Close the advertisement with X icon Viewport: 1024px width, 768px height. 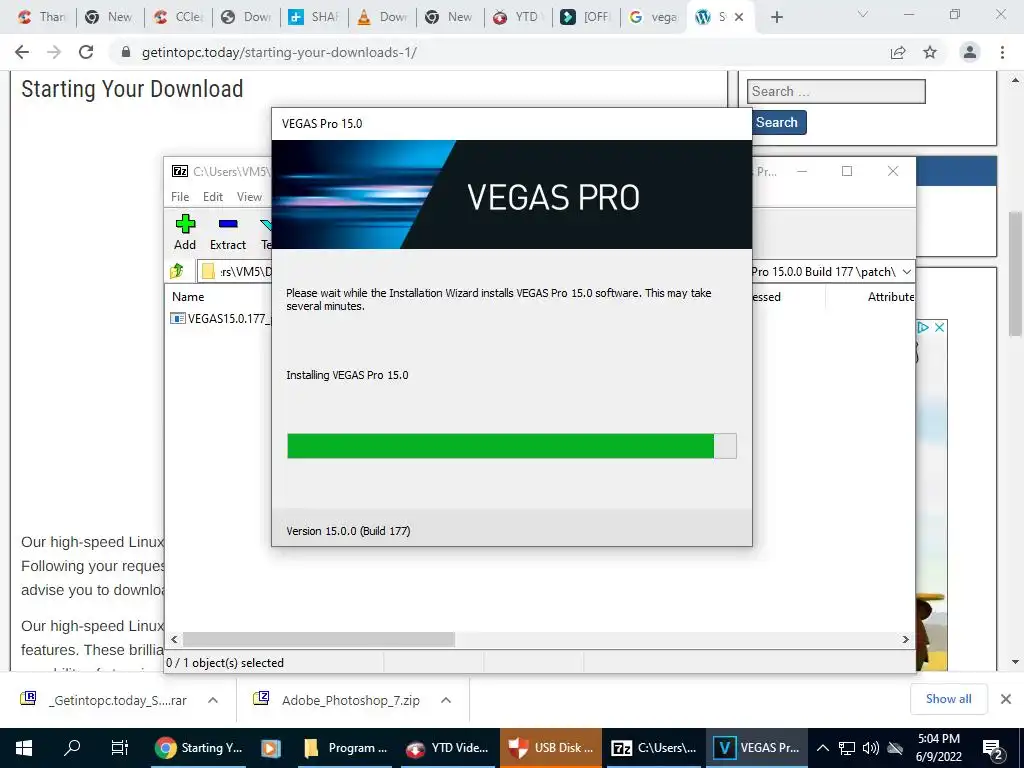point(939,327)
